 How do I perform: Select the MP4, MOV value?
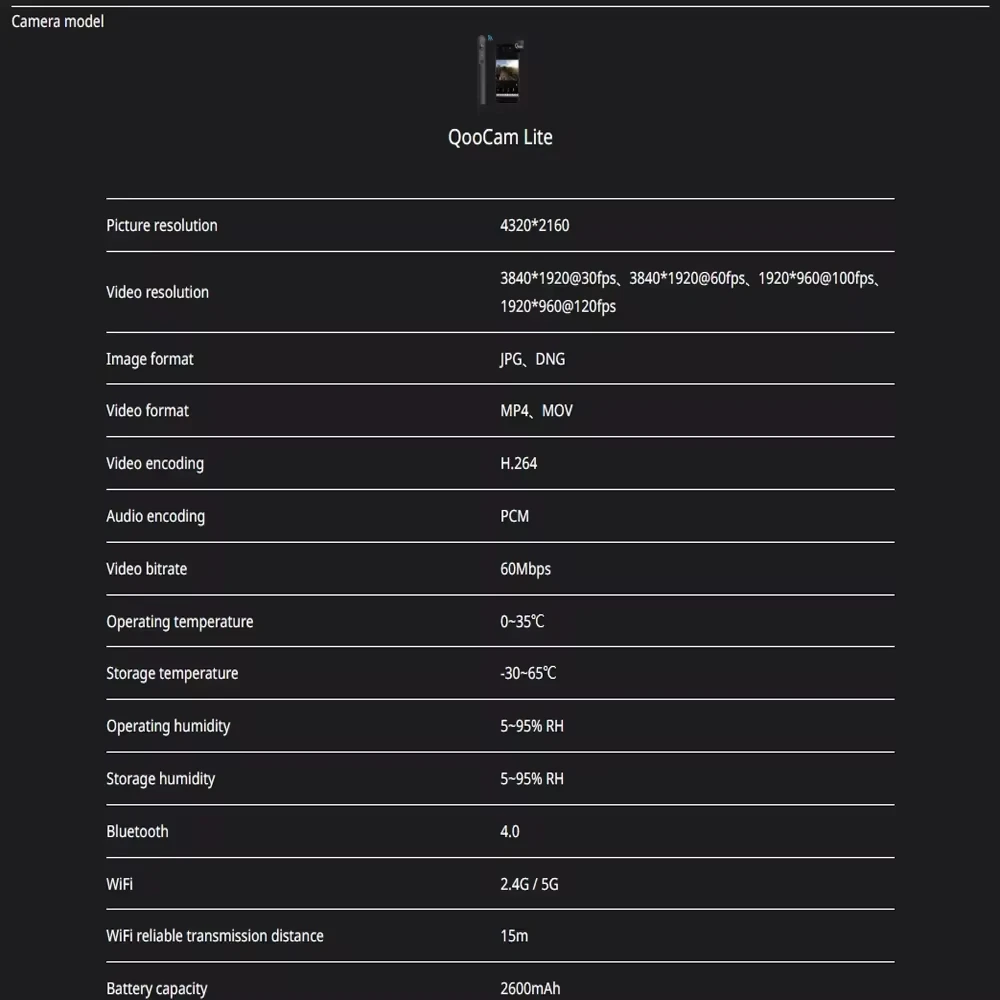(536, 411)
